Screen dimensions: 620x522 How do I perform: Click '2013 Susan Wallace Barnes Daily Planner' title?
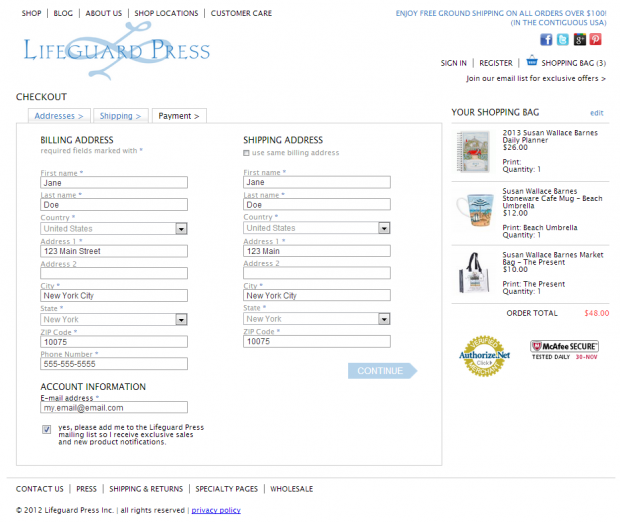[550, 136]
